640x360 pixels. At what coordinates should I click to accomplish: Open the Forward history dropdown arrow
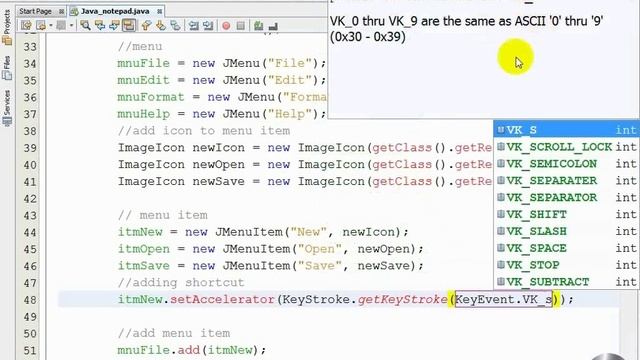pos(71,26)
